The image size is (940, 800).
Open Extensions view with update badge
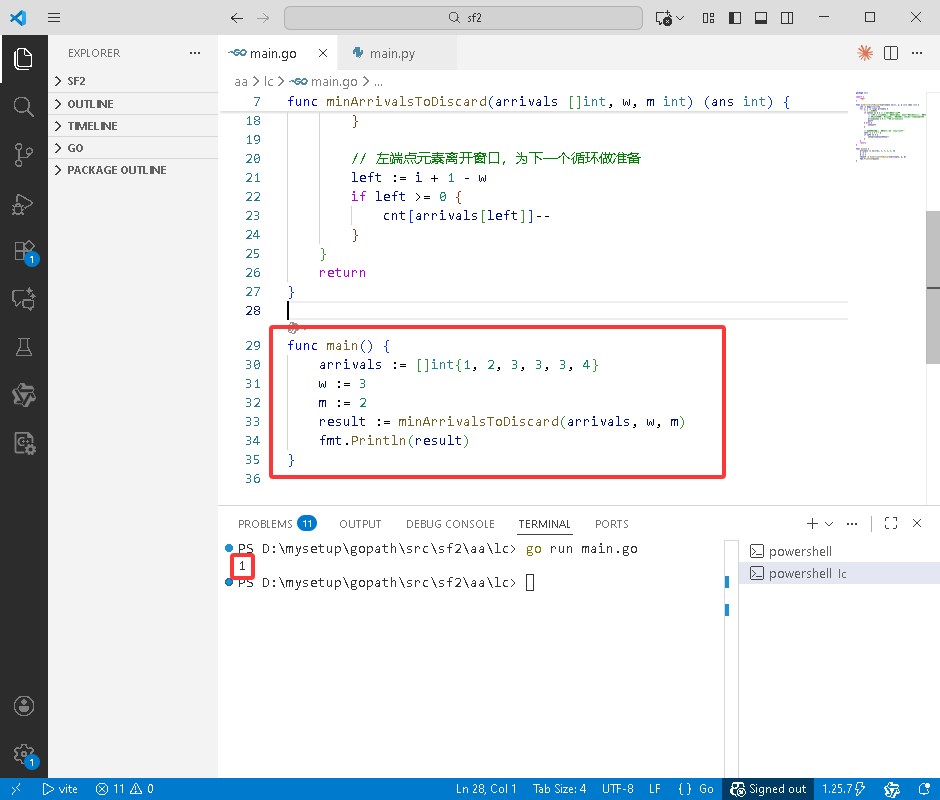click(x=25, y=252)
